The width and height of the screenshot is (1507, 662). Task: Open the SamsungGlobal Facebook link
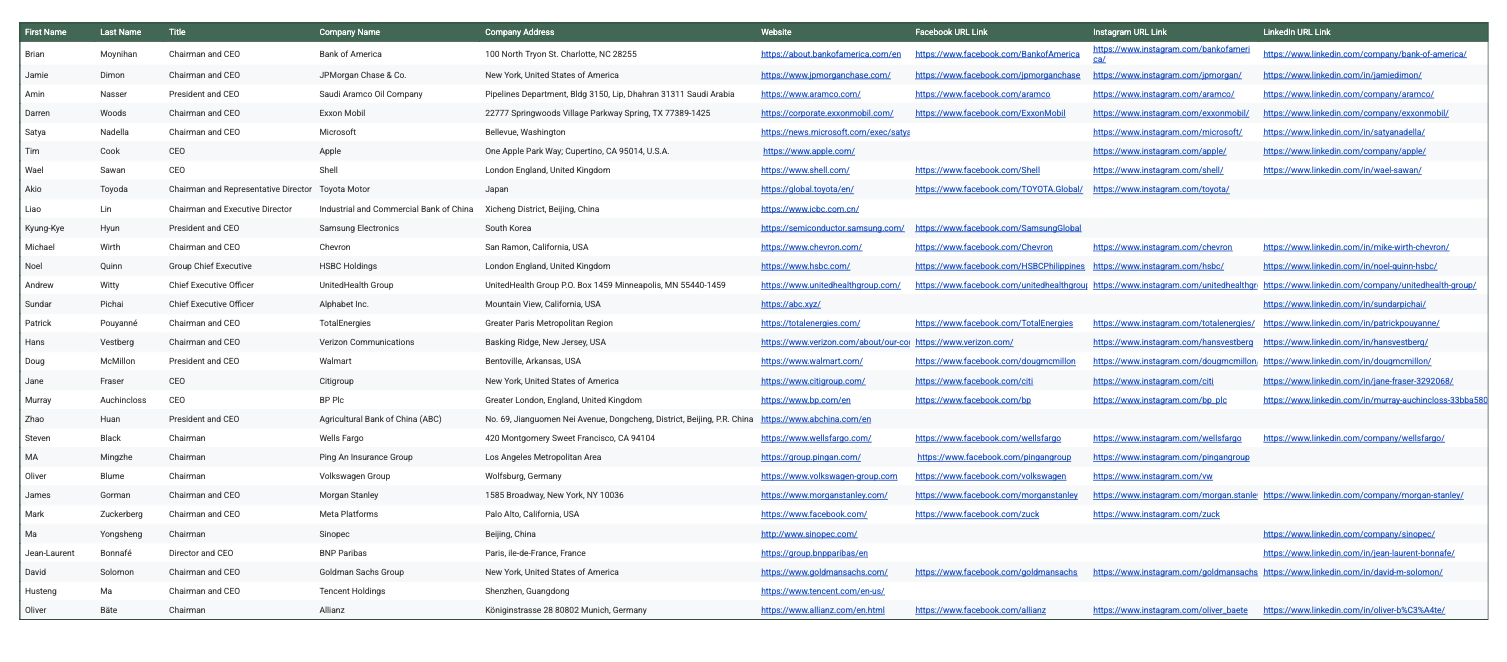click(x=998, y=228)
